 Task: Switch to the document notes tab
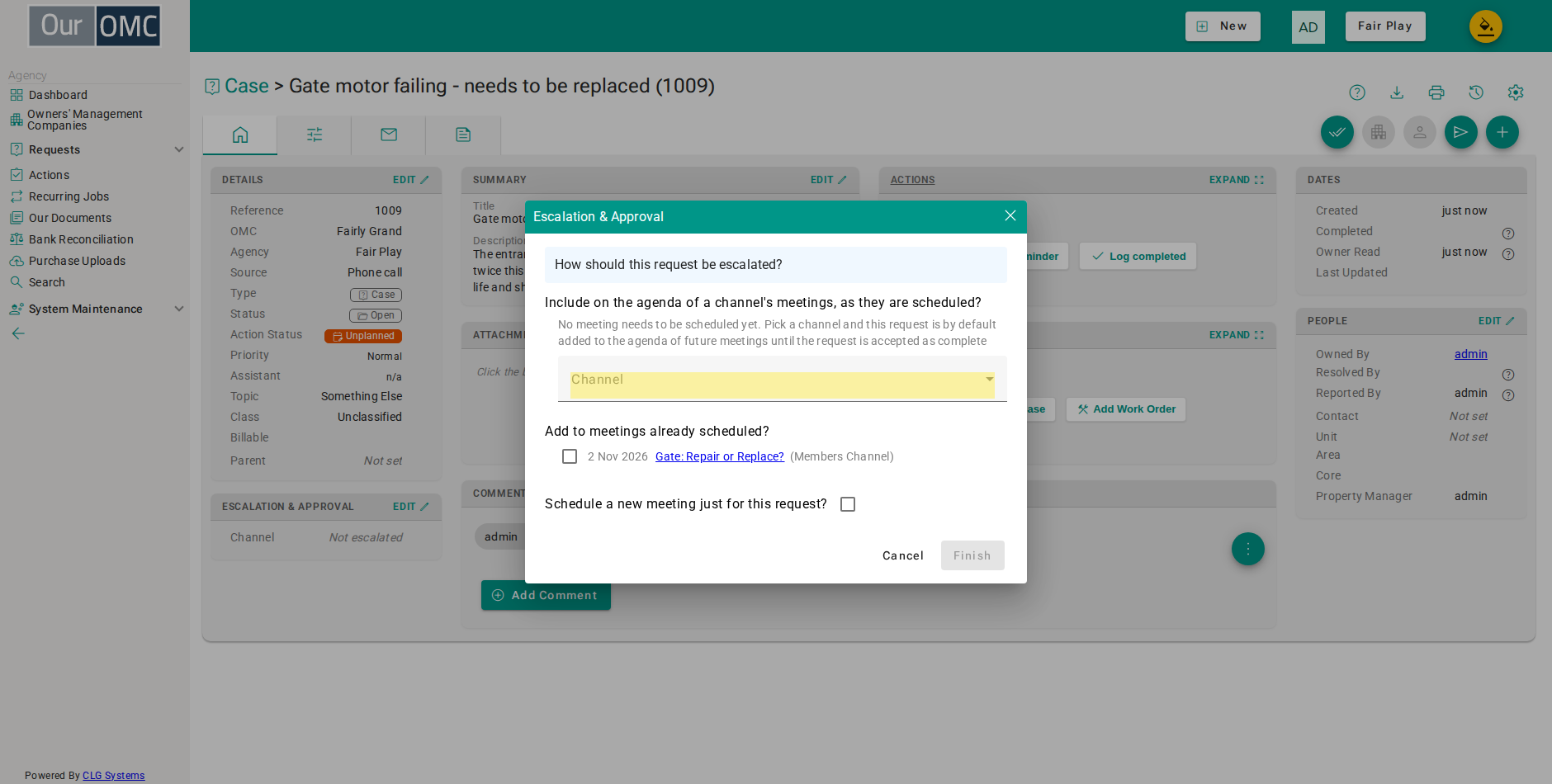tap(463, 135)
